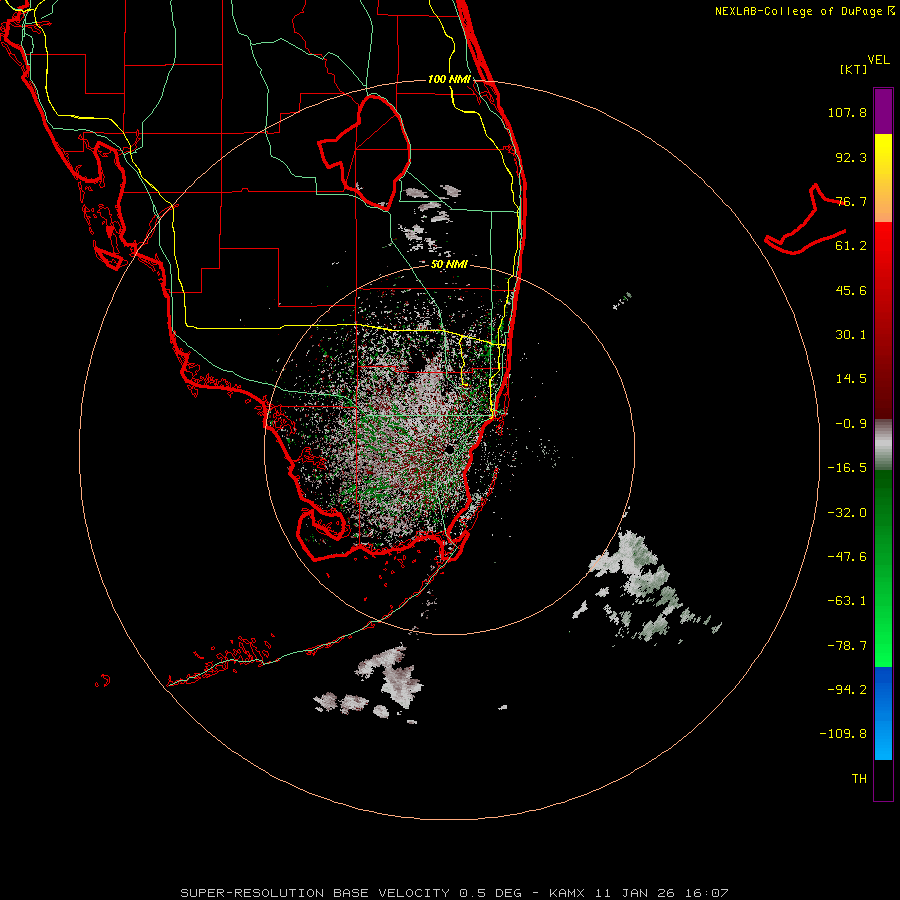Select the 30.1 velocity scale value
900x900 pixels.
(x=851, y=335)
